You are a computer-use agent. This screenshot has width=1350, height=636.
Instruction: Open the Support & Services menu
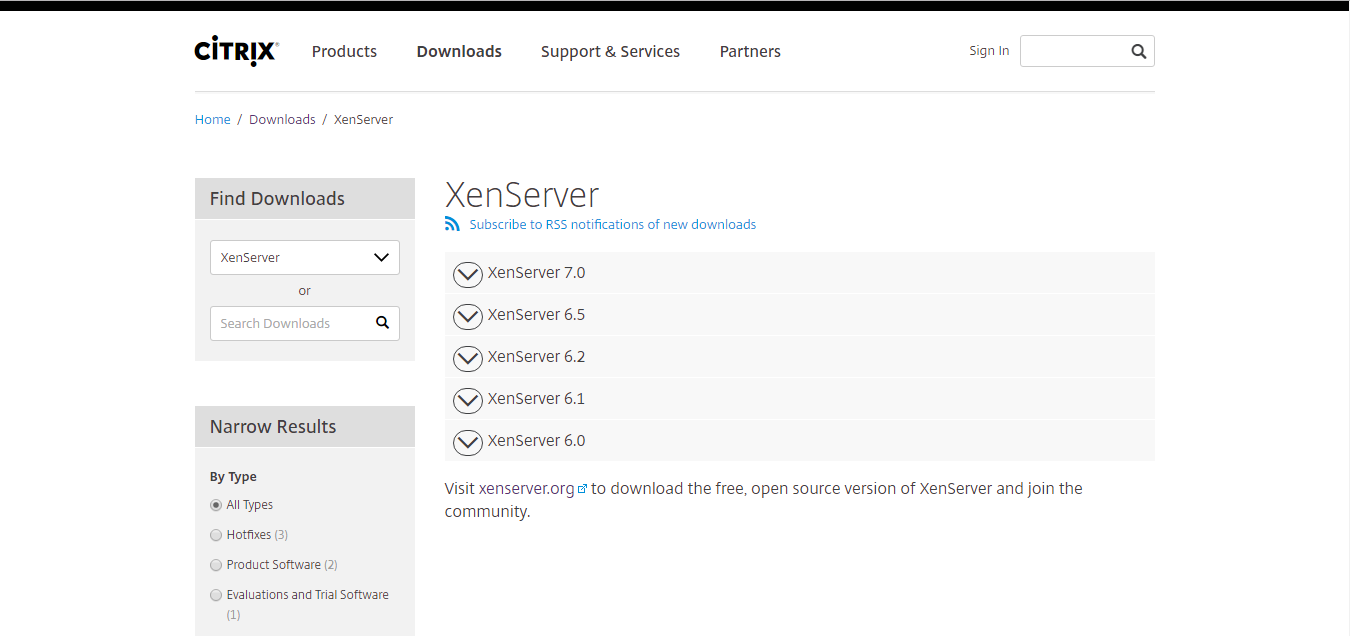pos(610,51)
